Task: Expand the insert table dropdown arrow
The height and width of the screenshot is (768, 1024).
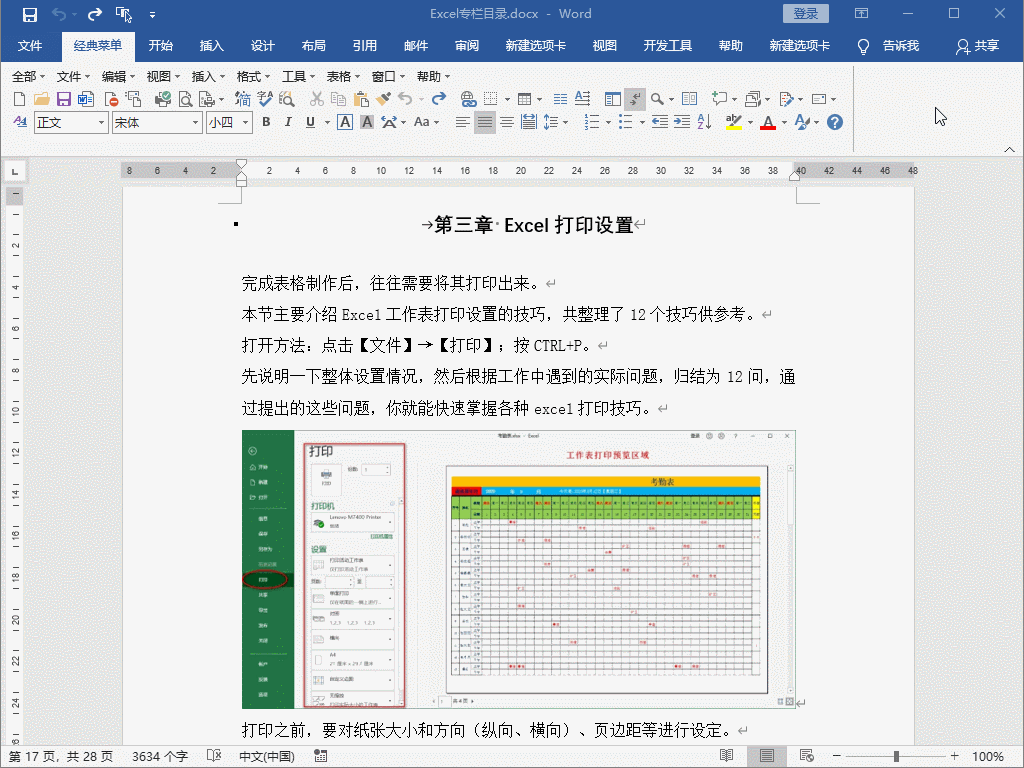Action: pyautogui.click(x=539, y=99)
